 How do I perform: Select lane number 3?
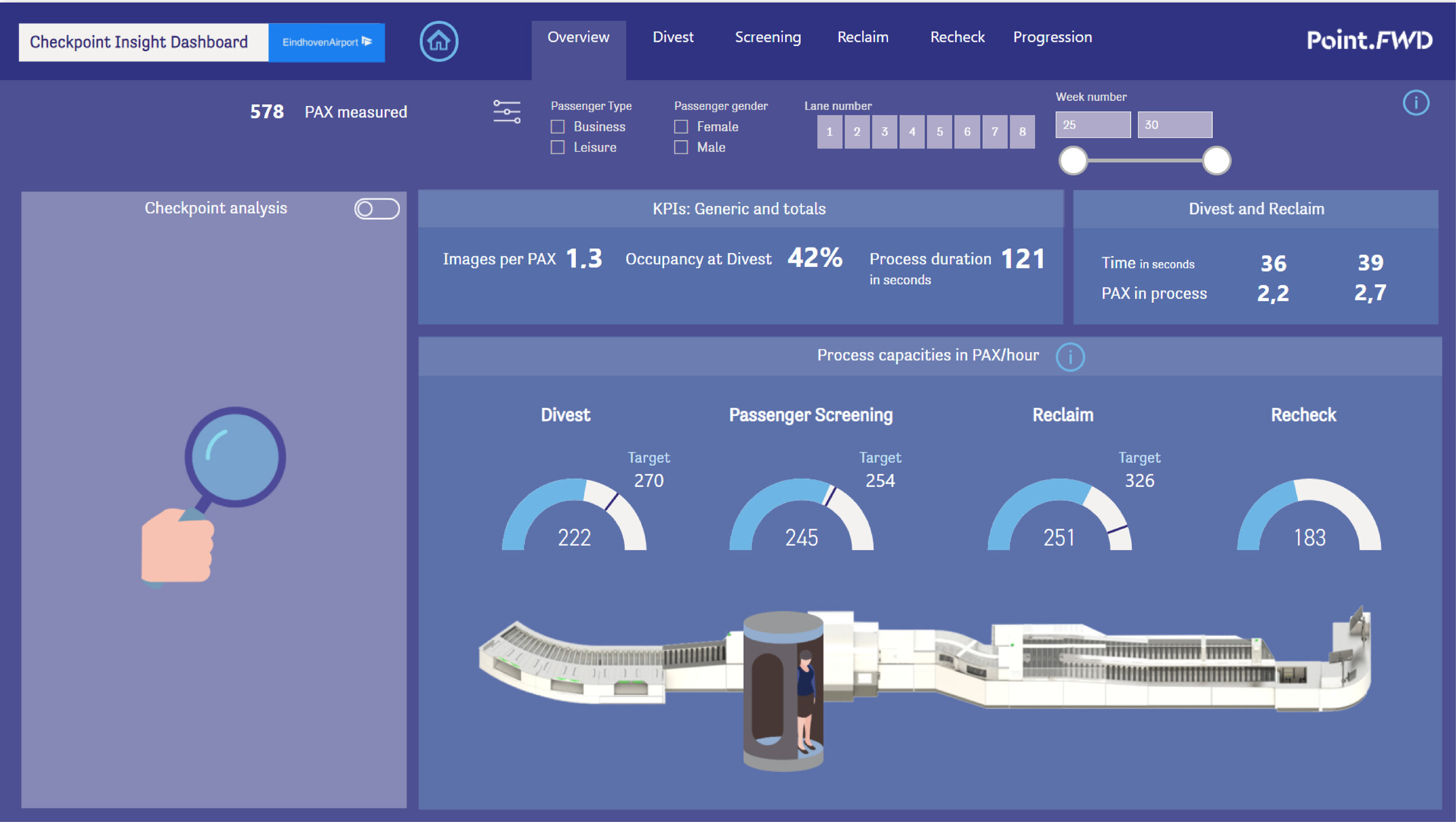pyautogui.click(x=884, y=132)
